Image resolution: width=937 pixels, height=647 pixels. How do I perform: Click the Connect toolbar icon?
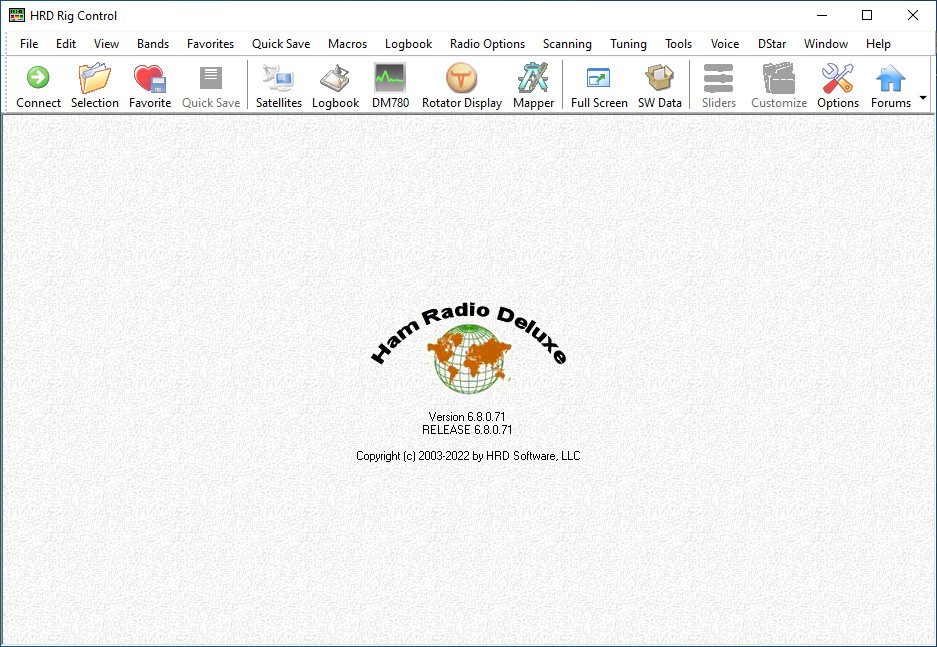pyautogui.click(x=38, y=85)
